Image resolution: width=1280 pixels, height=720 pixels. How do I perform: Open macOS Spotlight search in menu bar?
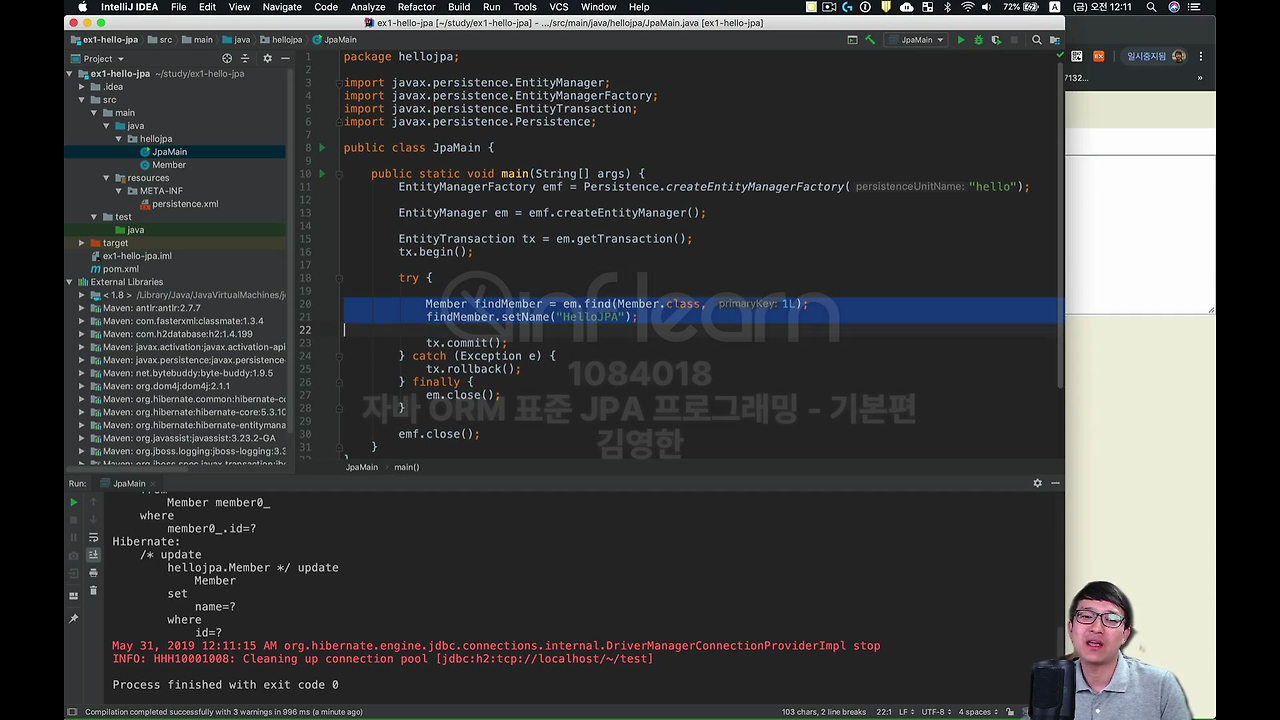(x=1151, y=7)
